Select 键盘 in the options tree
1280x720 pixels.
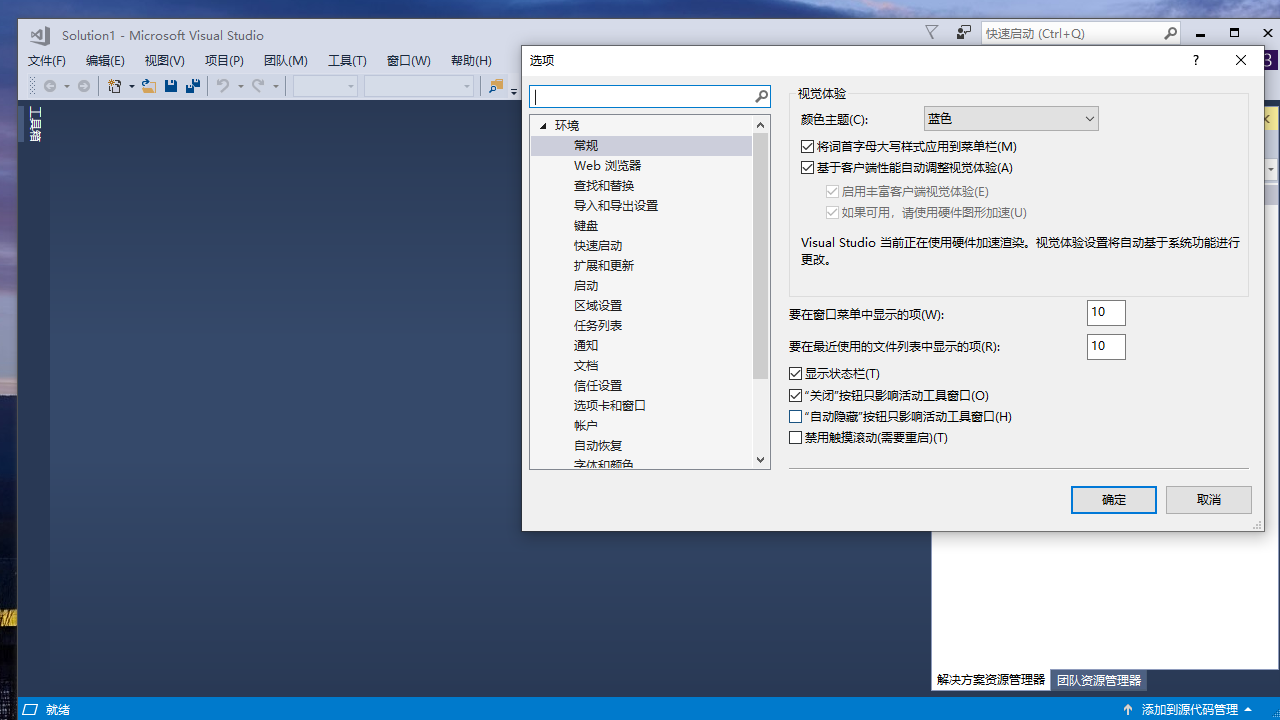coord(586,225)
